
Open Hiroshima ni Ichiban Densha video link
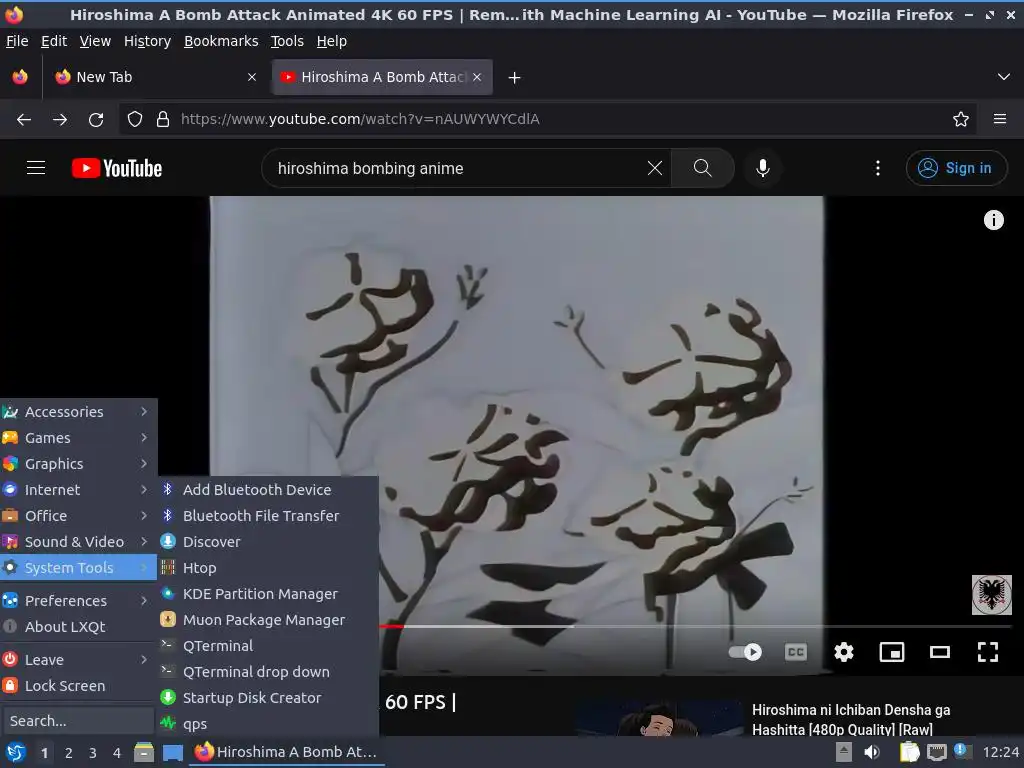coord(850,719)
